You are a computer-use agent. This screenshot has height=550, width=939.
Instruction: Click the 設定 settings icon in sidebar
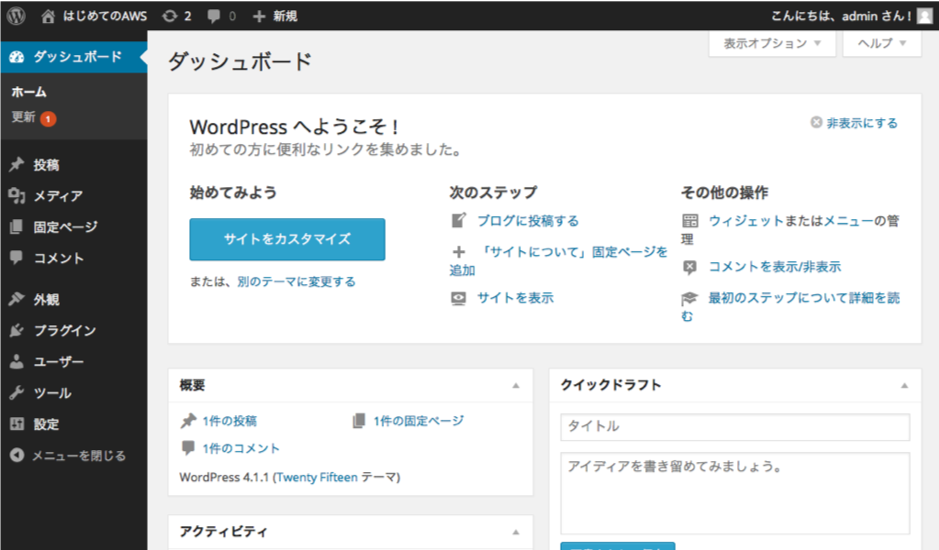pyautogui.click(x=17, y=424)
